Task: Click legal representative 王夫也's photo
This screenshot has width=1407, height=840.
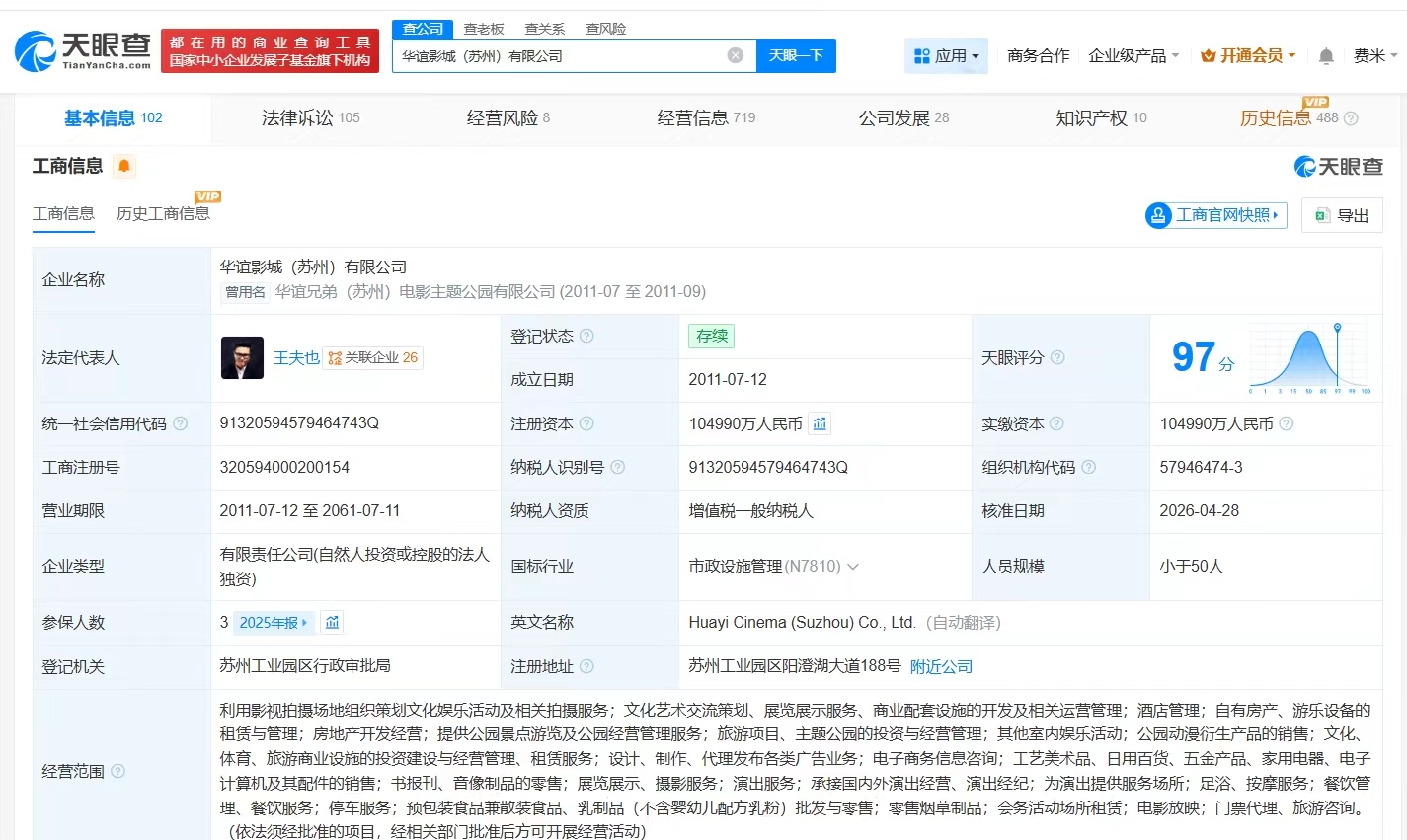Action: click(242, 357)
